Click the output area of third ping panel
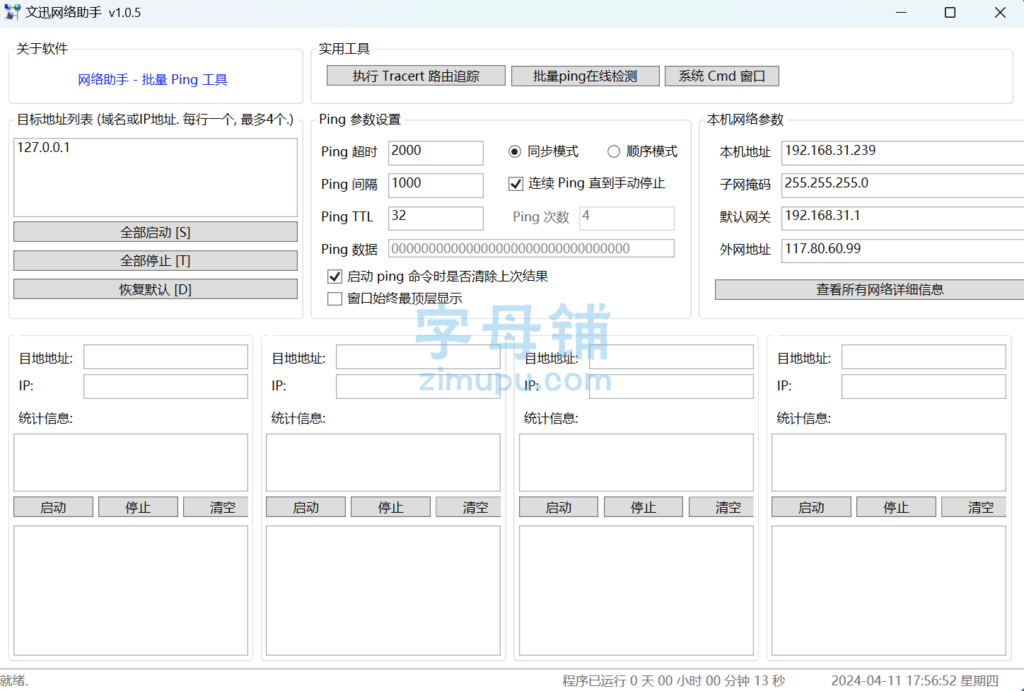Screen dimensions: 1024x691 636,590
